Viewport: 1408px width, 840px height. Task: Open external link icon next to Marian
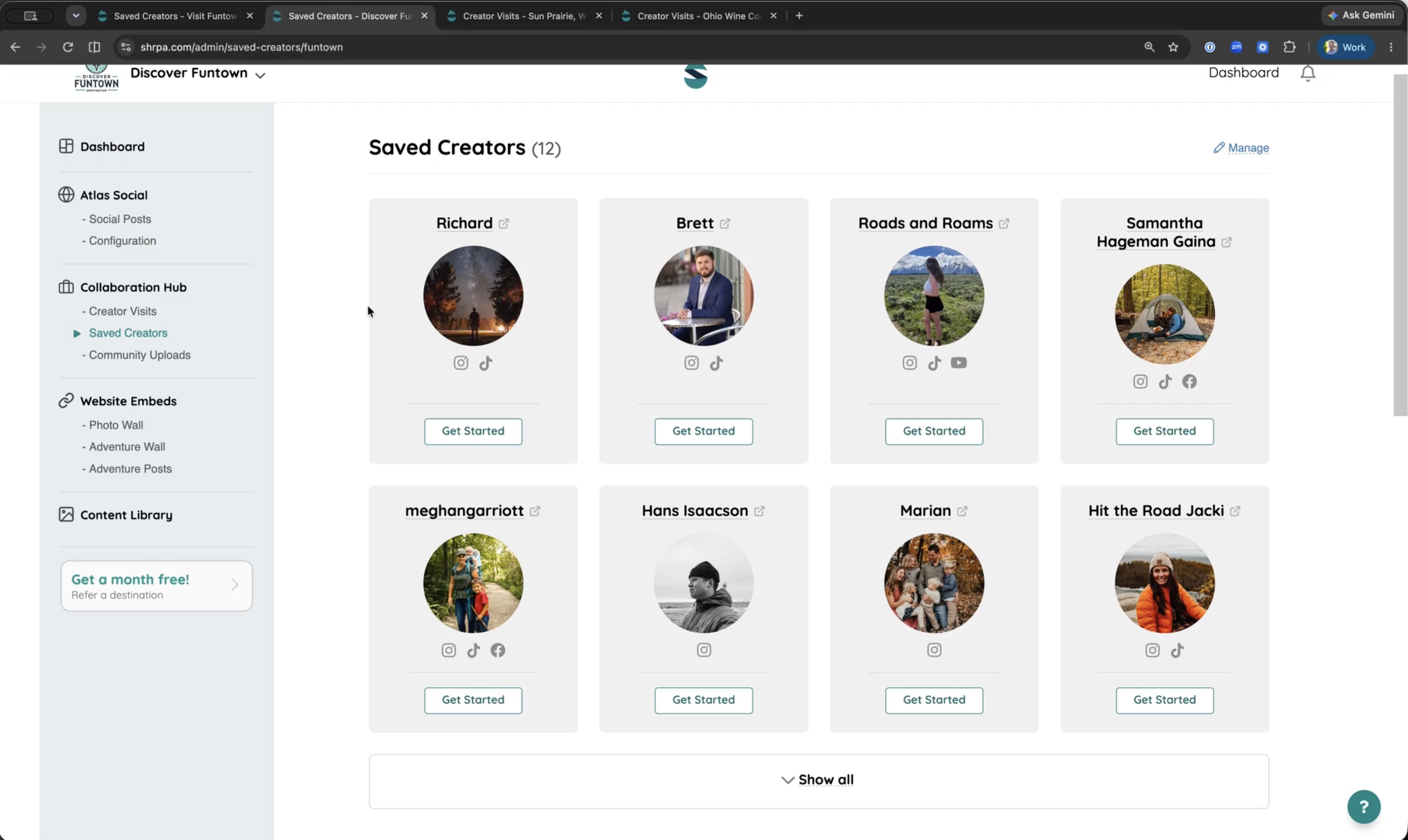(x=962, y=511)
